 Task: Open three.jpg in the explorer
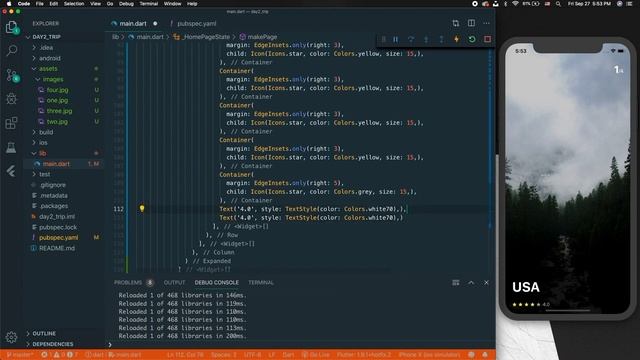tap(59, 111)
